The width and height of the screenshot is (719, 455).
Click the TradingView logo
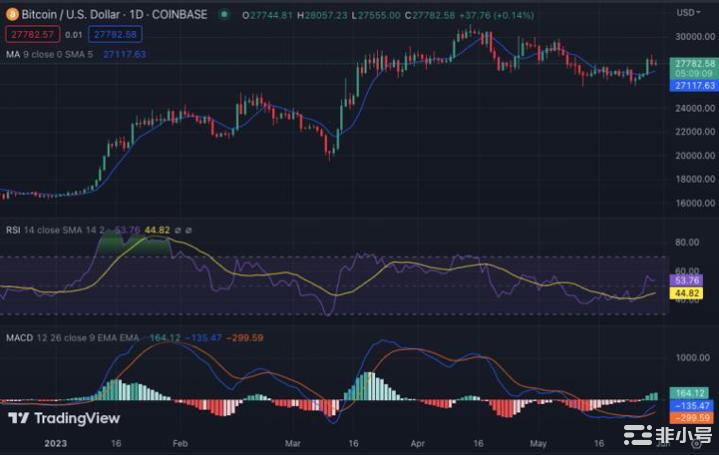(x=64, y=418)
